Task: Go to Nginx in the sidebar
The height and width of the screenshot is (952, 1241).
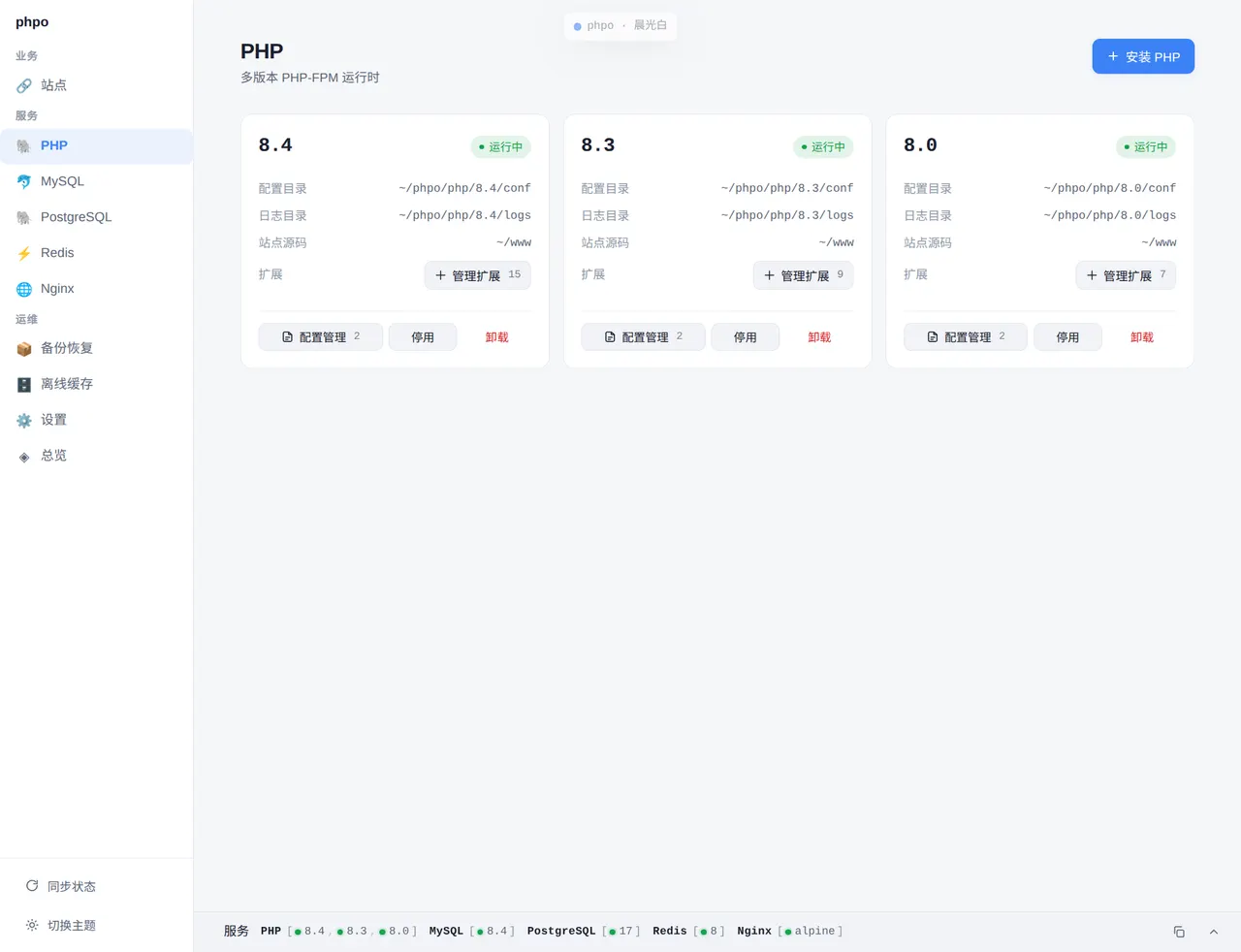Action: (96, 289)
